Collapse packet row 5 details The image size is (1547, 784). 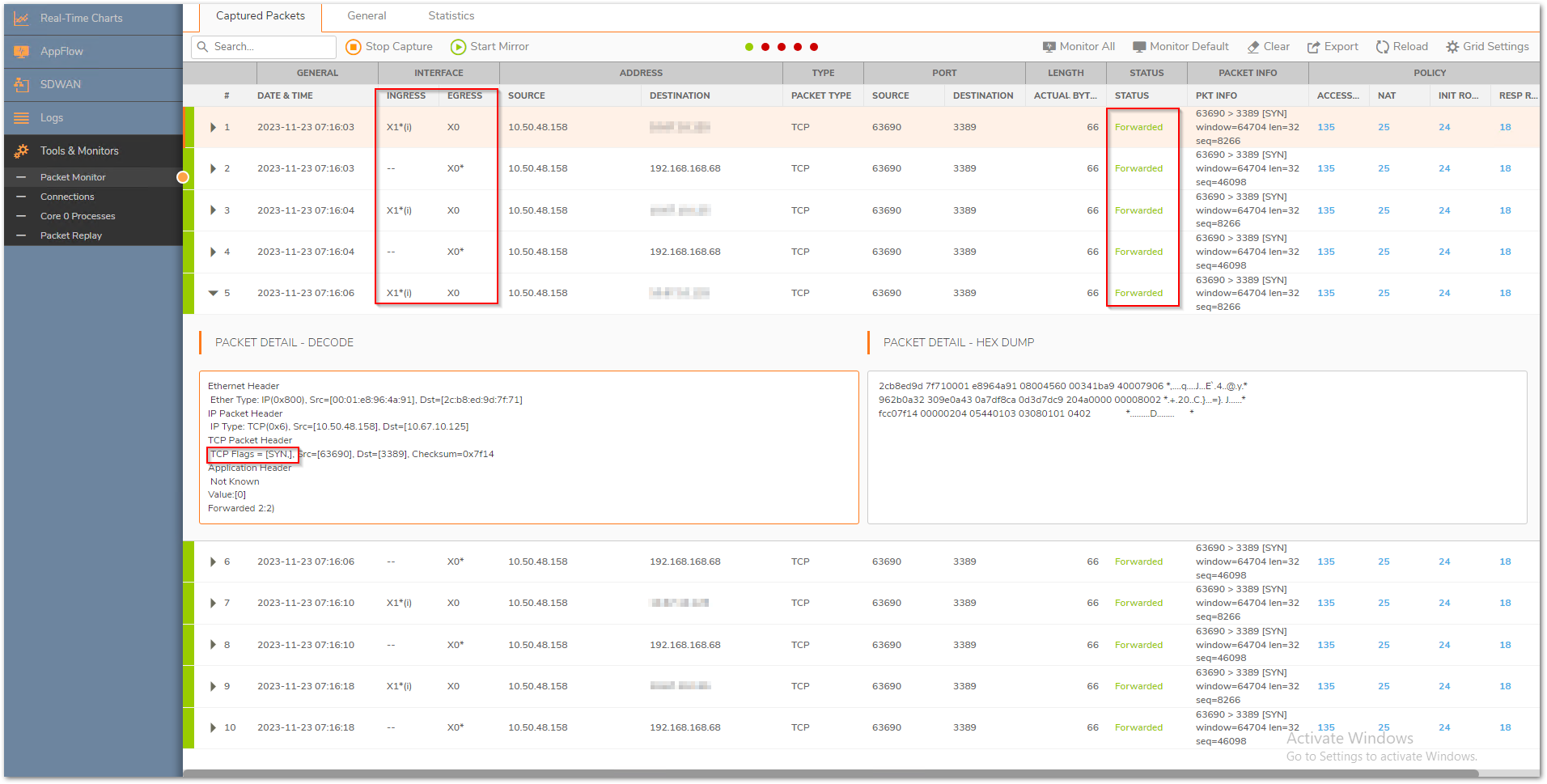click(214, 293)
